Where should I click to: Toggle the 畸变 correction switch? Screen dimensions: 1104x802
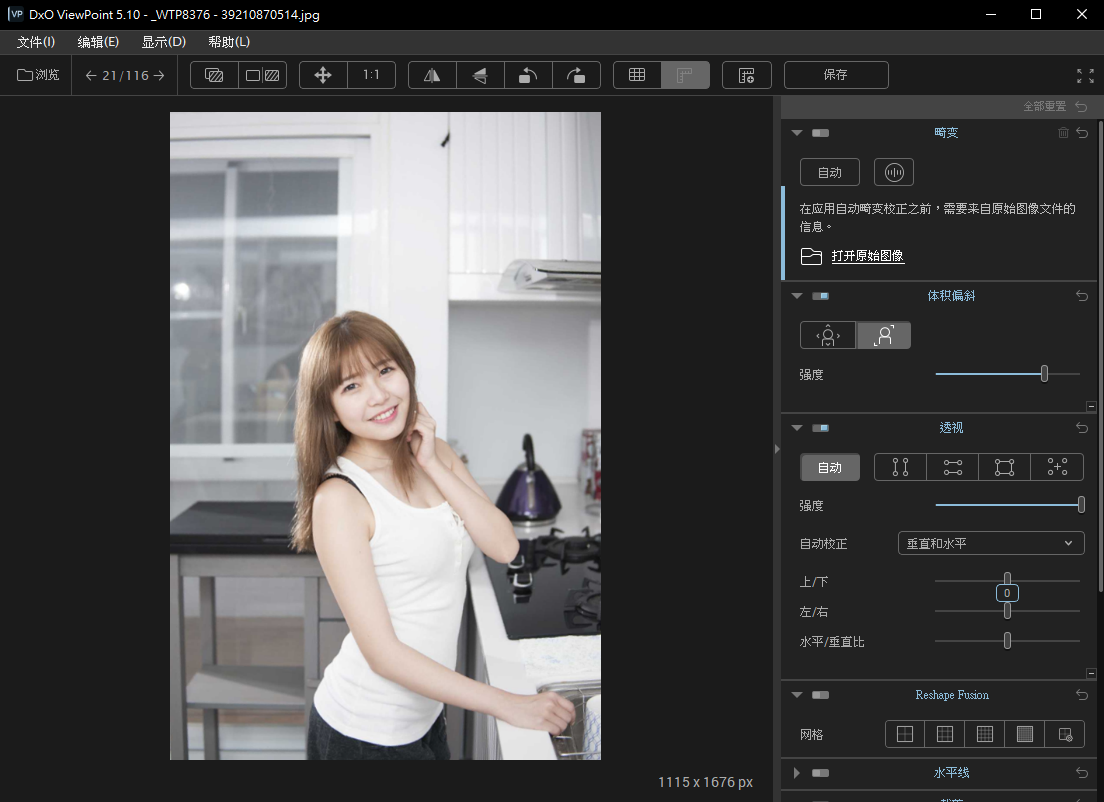click(821, 133)
